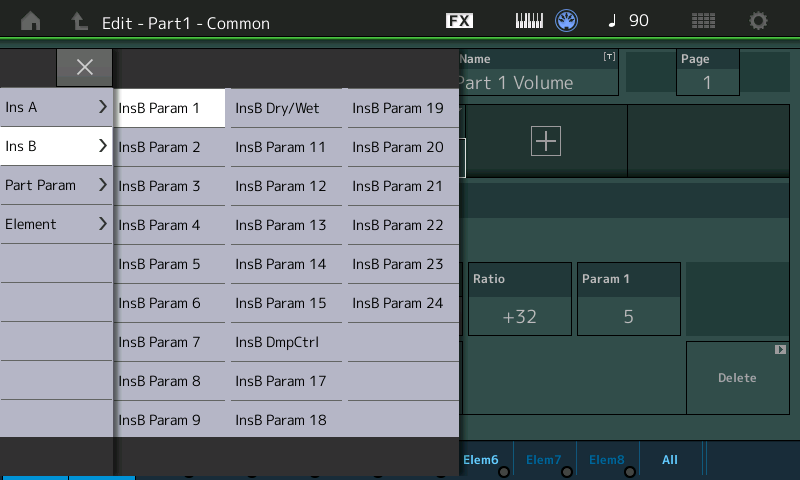Open the blue knob quick-setup icon

click(x=567, y=21)
